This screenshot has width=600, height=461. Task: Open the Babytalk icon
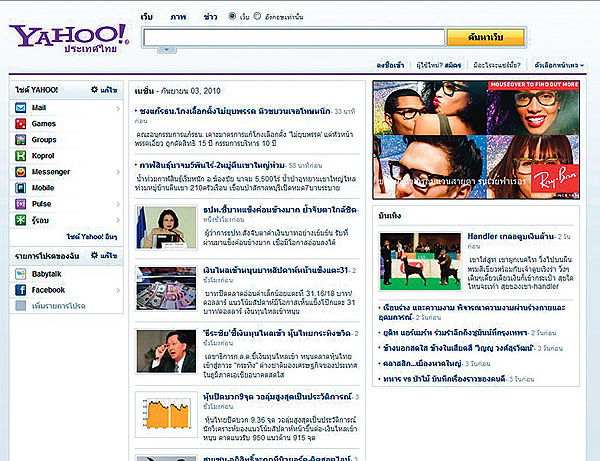(x=20, y=274)
